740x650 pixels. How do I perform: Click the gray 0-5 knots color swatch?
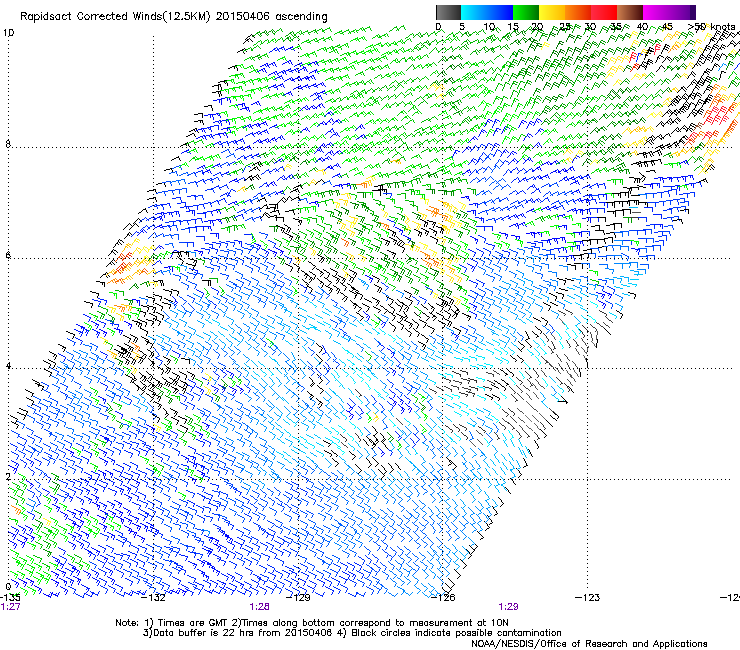click(x=448, y=12)
